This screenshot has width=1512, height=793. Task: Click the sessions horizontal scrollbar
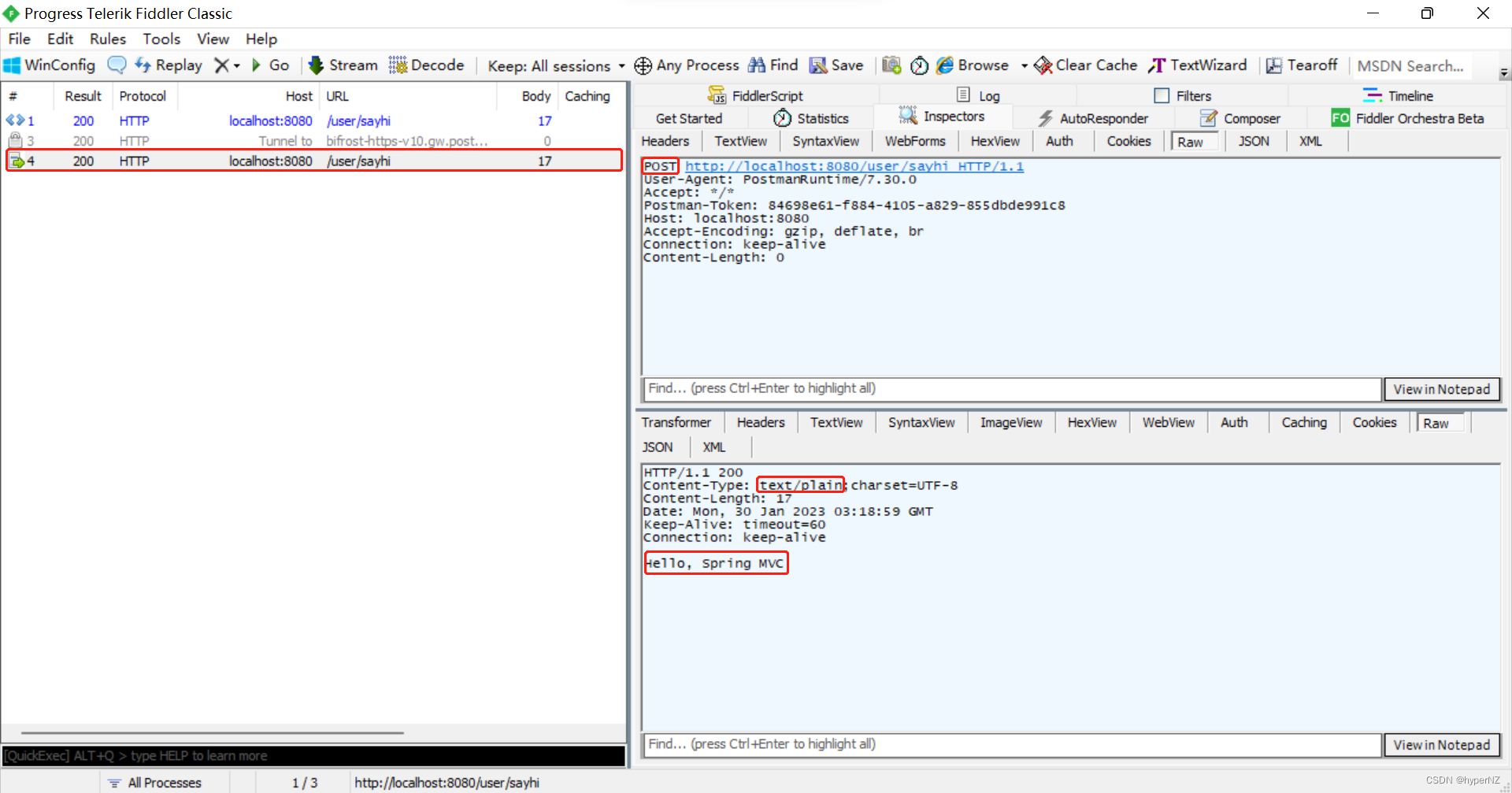pyautogui.click(x=213, y=733)
